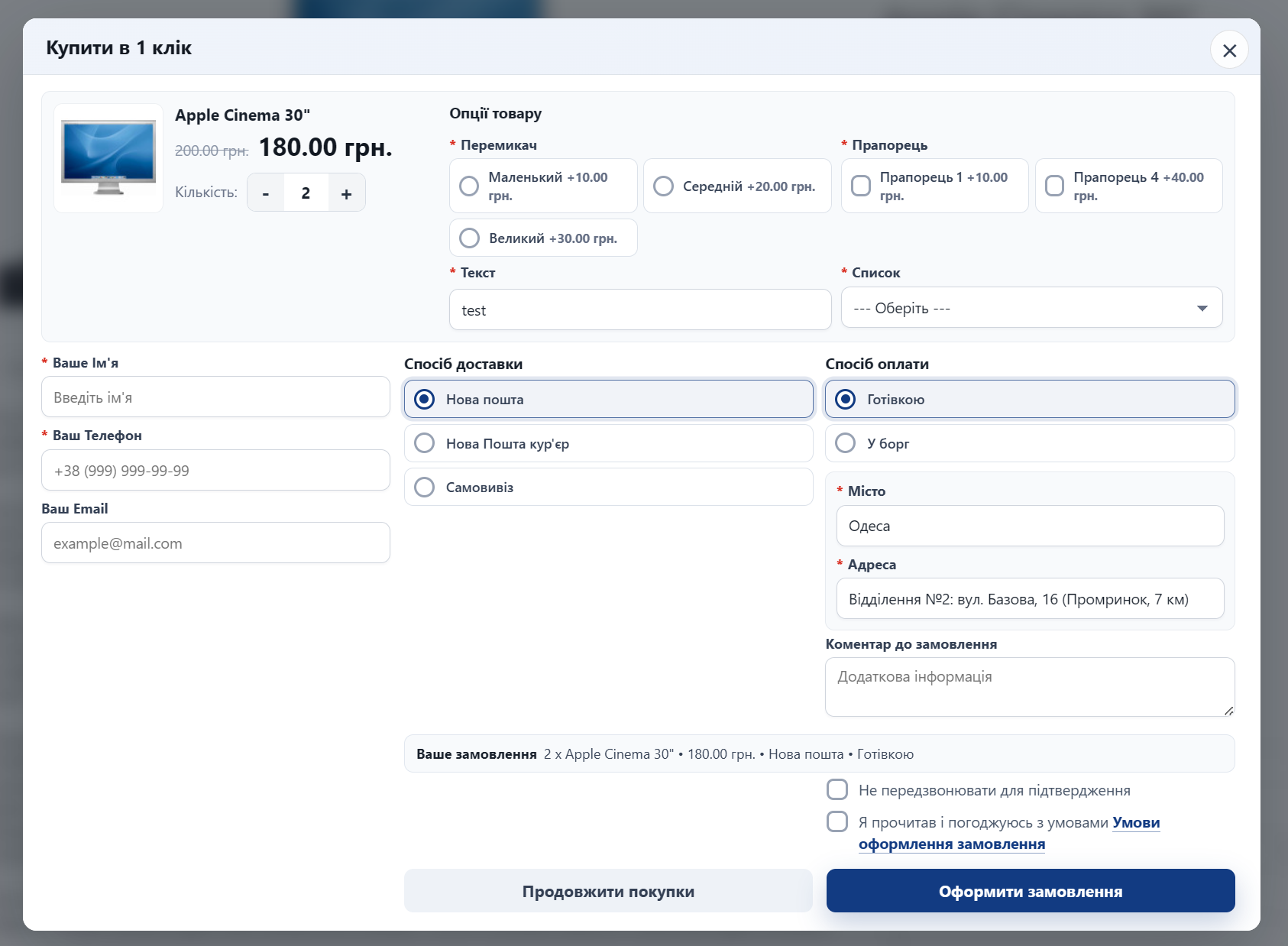Select Нова пошта delivery method

[608, 399]
